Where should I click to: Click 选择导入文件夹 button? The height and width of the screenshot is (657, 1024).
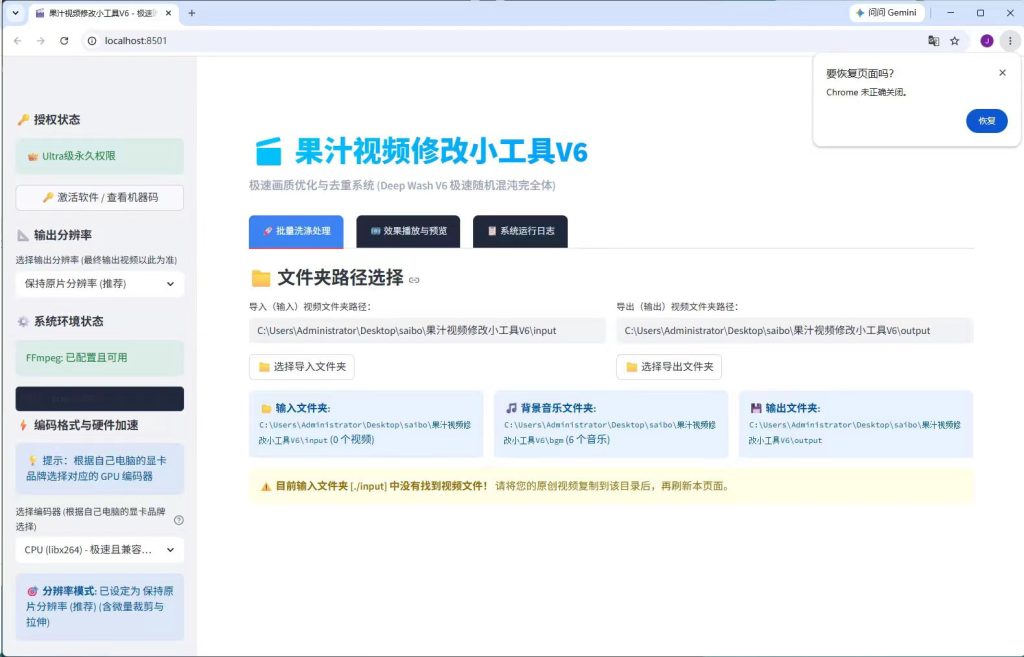point(302,366)
